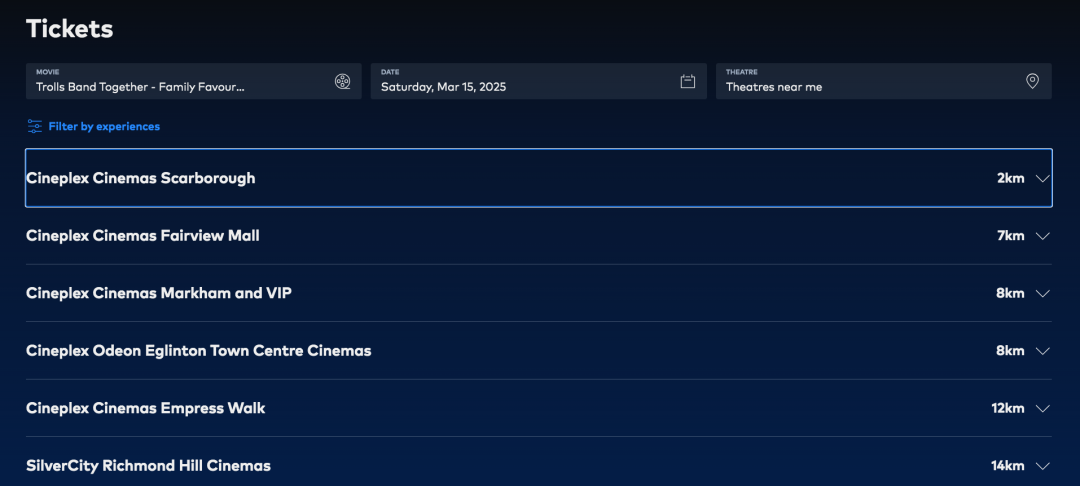
Task: Click the 12km distance for Empress Walk
Action: click(1008, 408)
